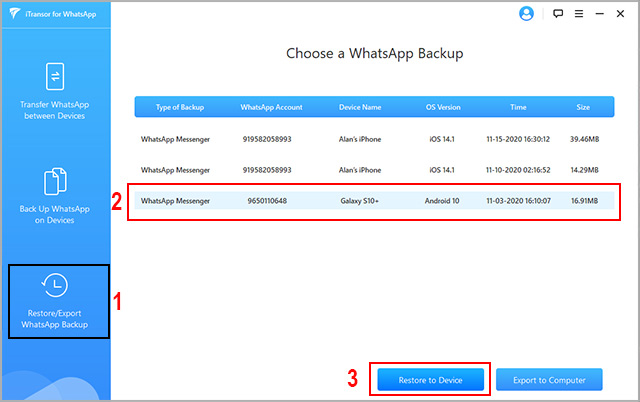Click the Restore to Device button
This screenshot has height=402, width=640.
coord(431,380)
